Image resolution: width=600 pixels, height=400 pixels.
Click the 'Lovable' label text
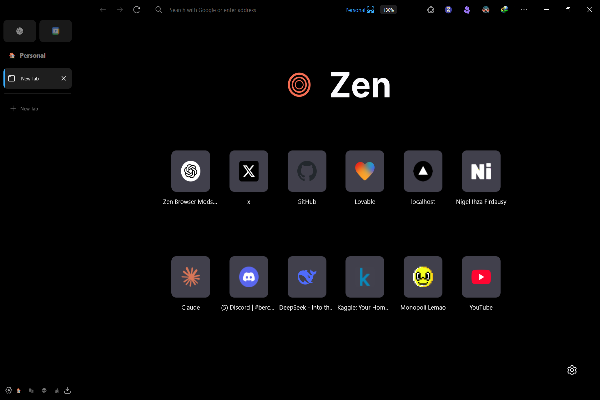[x=365, y=202]
